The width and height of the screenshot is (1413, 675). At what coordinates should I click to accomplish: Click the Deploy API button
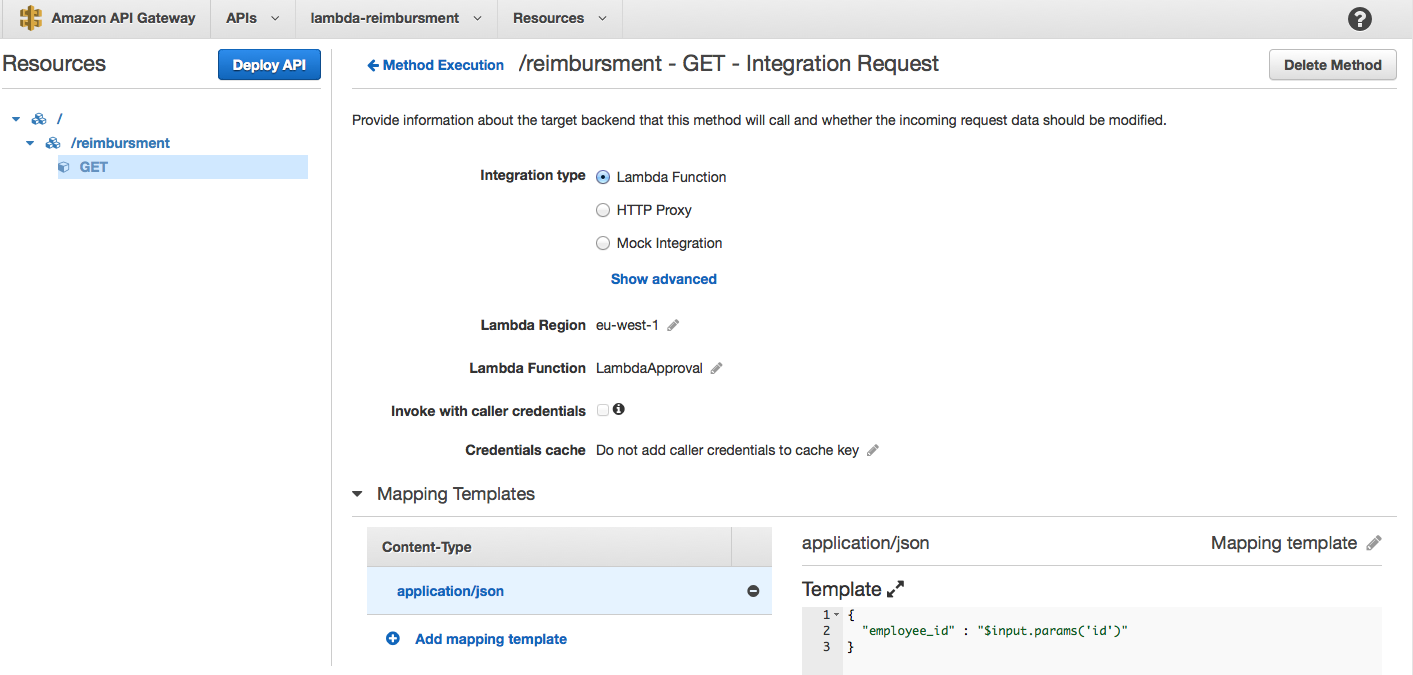269,64
